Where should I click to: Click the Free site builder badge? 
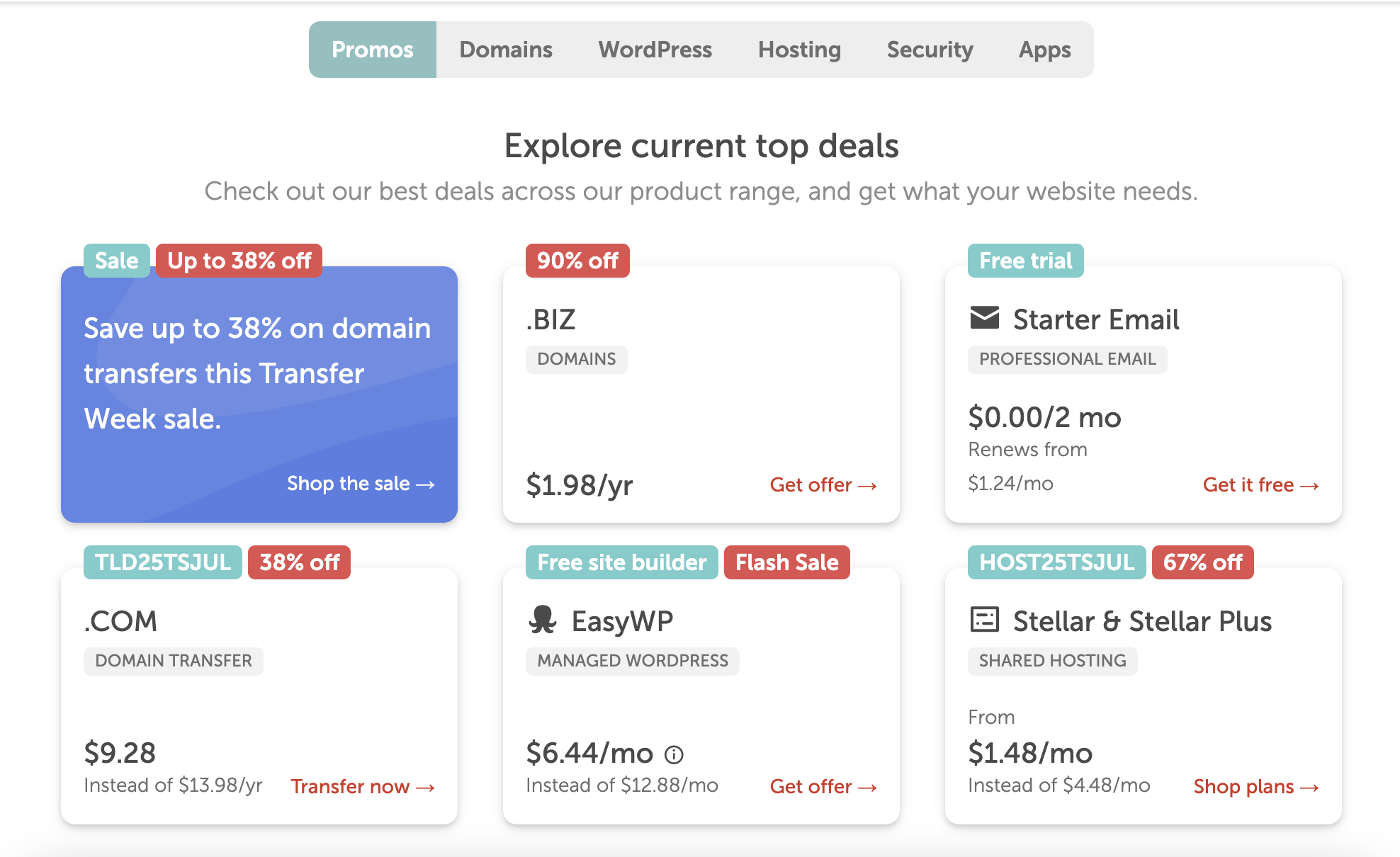coord(622,562)
